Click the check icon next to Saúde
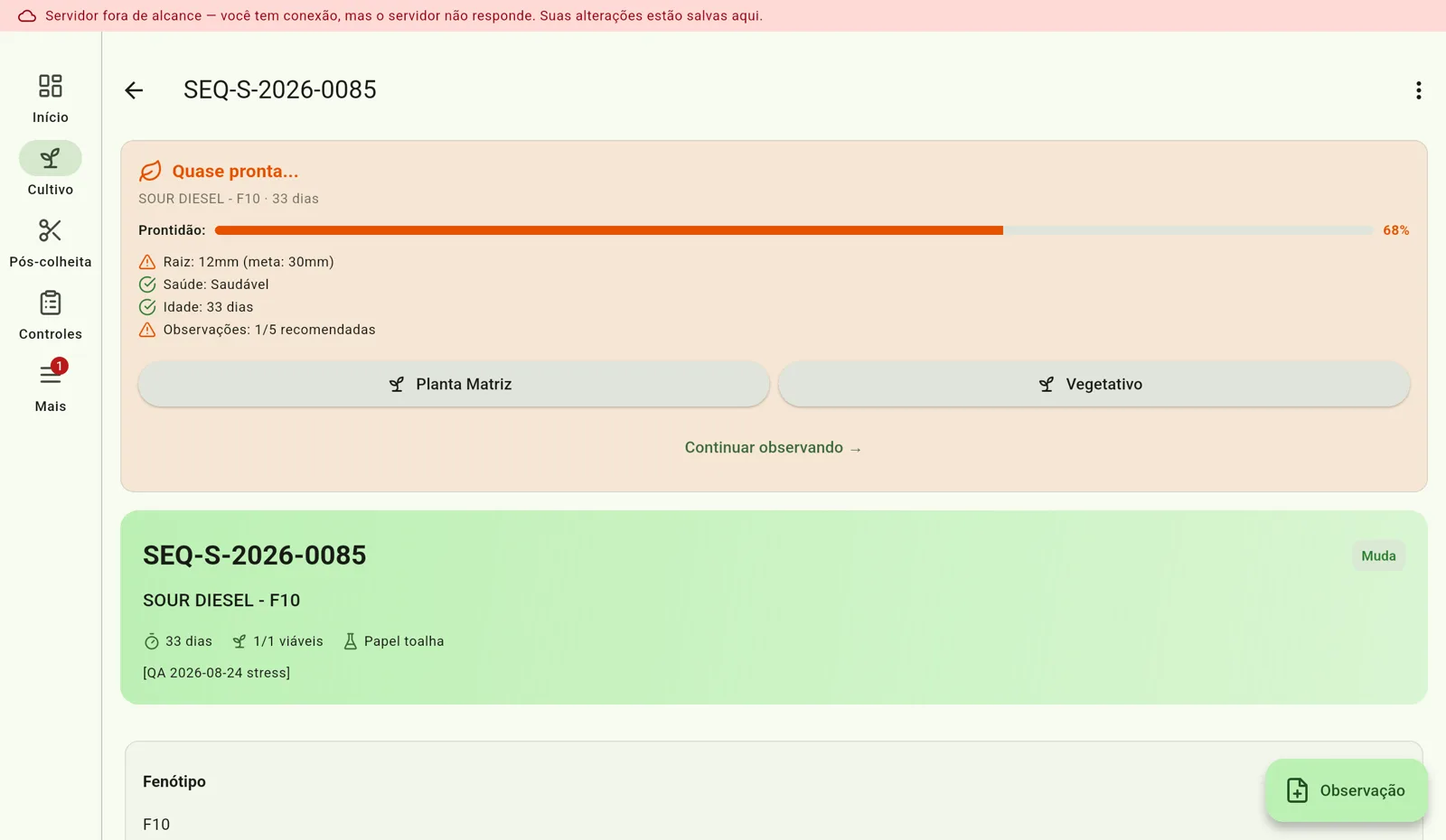1446x840 pixels. (147, 285)
